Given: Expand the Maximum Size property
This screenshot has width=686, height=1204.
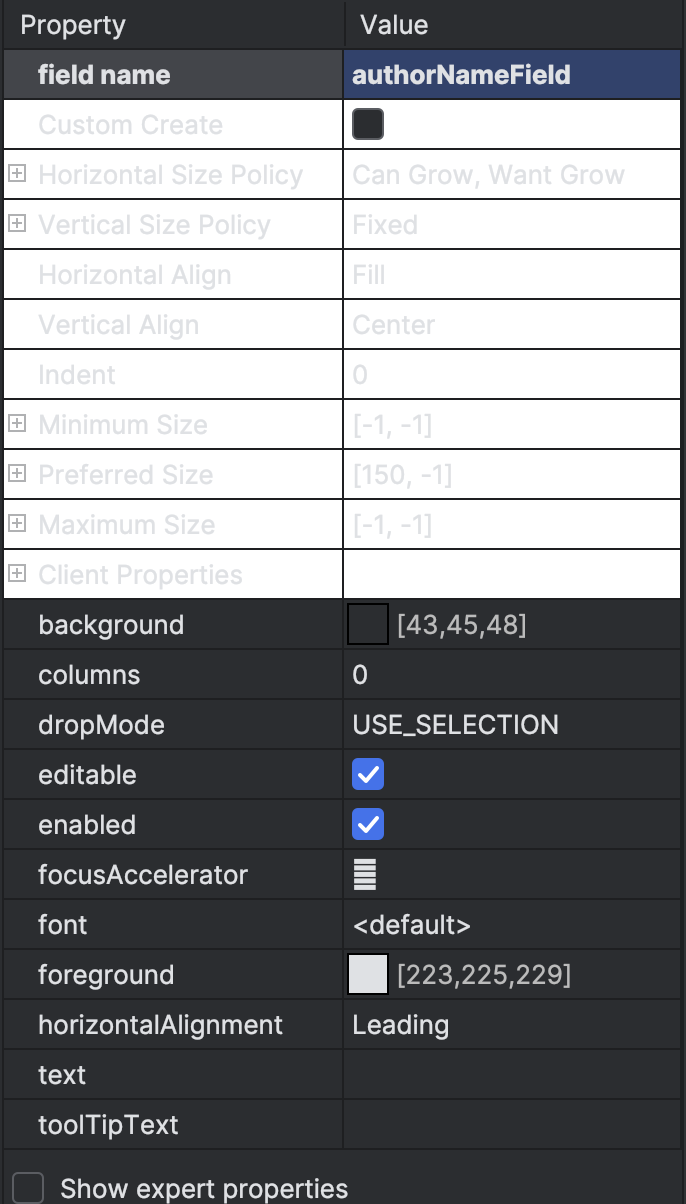Looking at the screenshot, I should tap(16, 524).
